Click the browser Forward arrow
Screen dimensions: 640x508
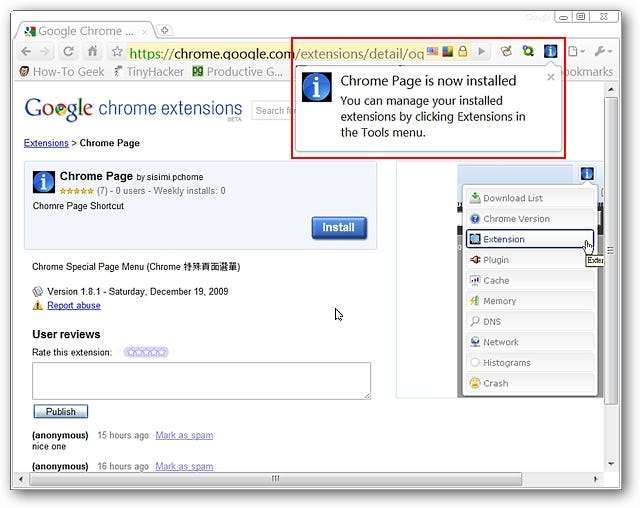pyautogui.click(x=45, y=52)
